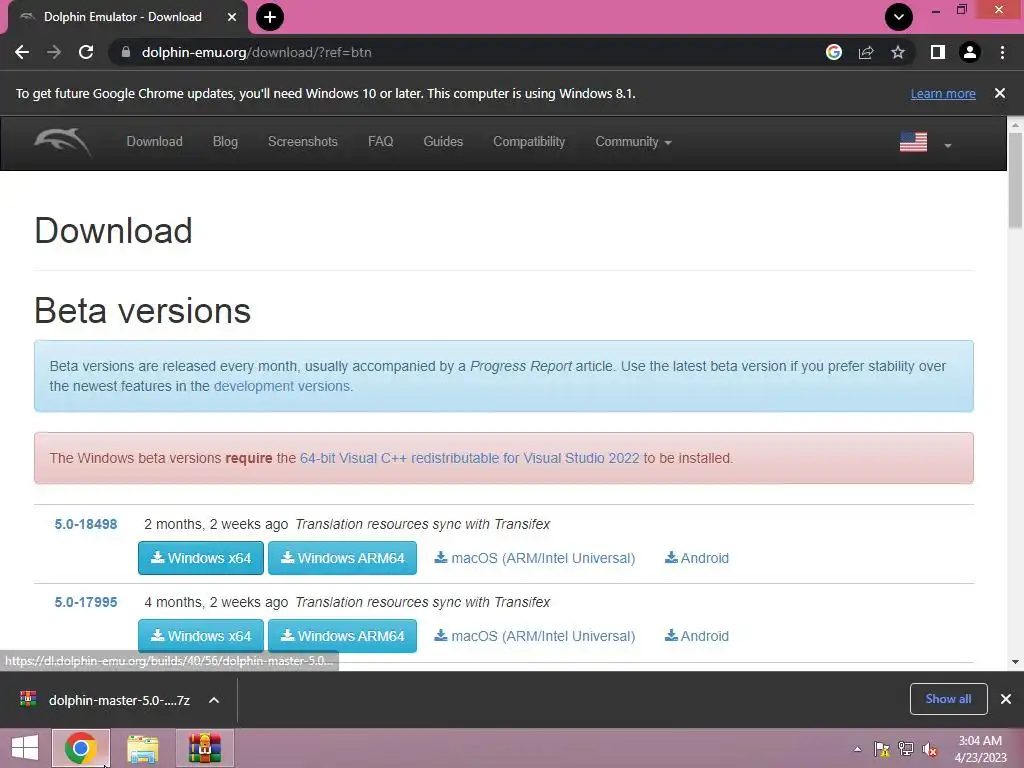This screenshot has height=768, width=1024.
Task: Dismiss the Windows 8.1 update notice
Action: (1000, 93)
